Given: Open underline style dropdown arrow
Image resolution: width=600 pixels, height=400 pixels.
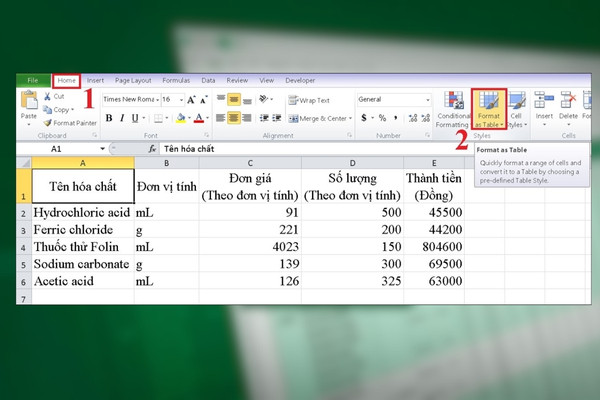Looking at the screenshot, I should (144, 118).
